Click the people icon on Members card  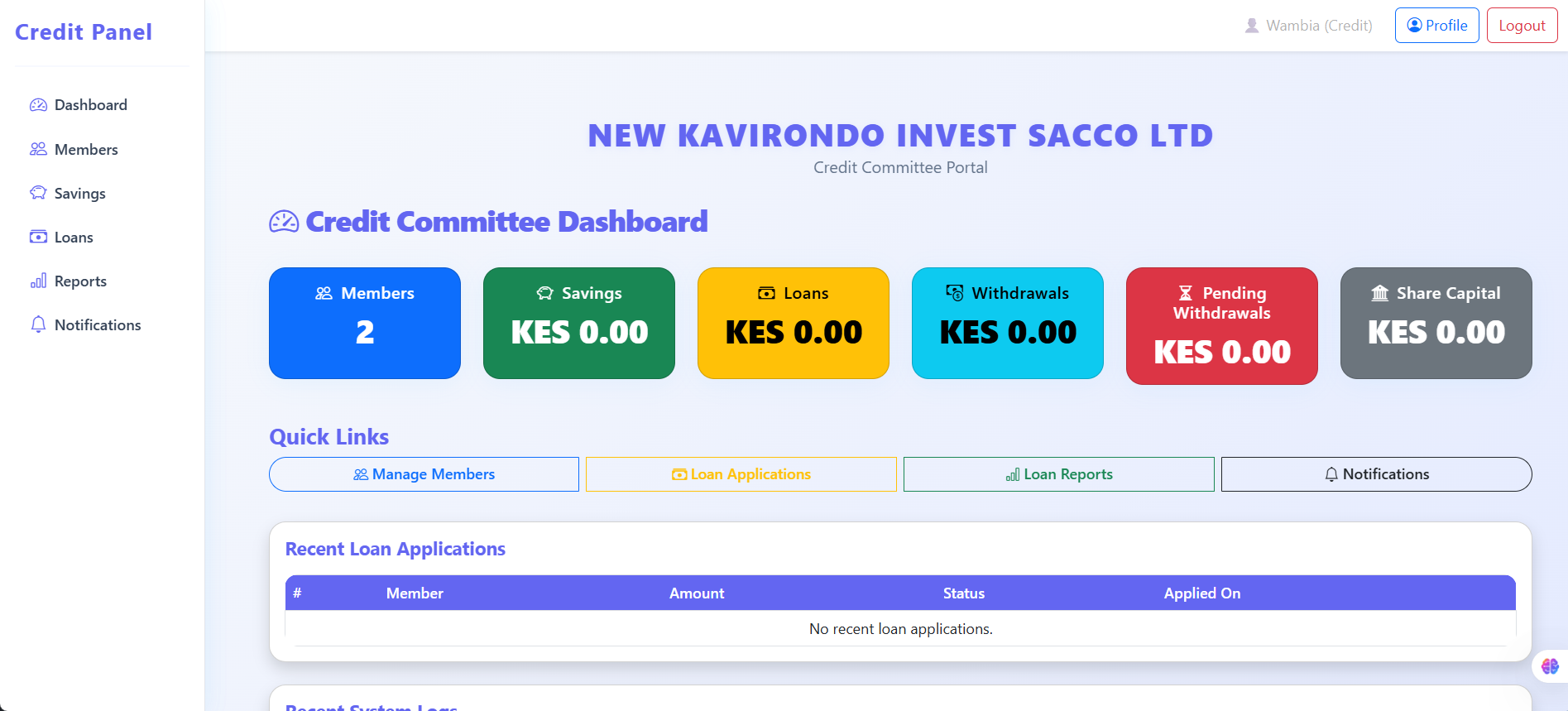click(324, 293)
